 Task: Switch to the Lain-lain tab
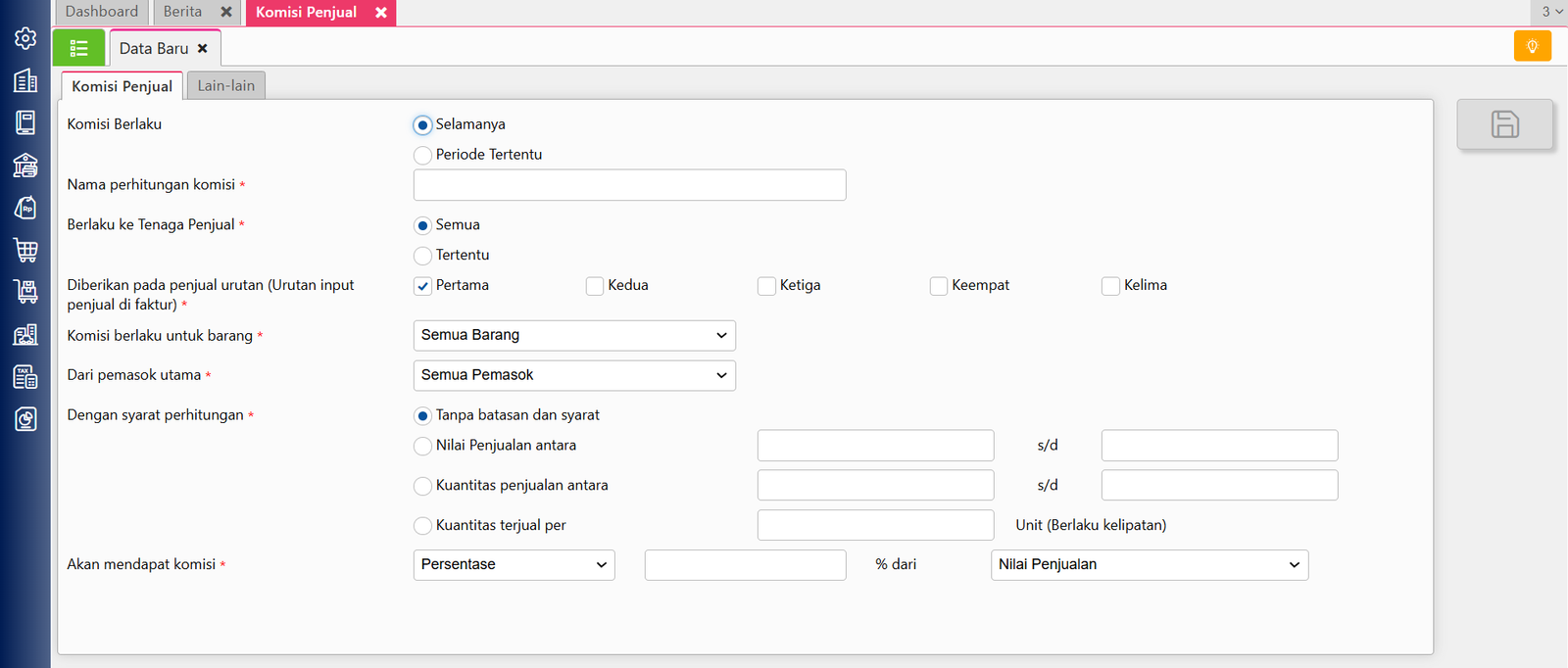pos(226,85)
